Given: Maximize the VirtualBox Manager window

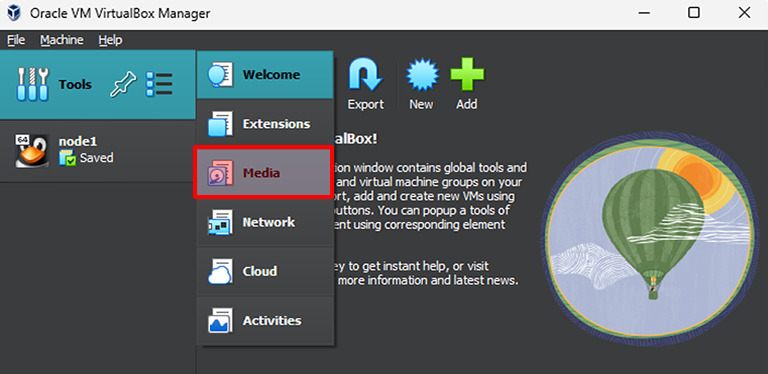Looking at the screenshot, I should (694, 13).
